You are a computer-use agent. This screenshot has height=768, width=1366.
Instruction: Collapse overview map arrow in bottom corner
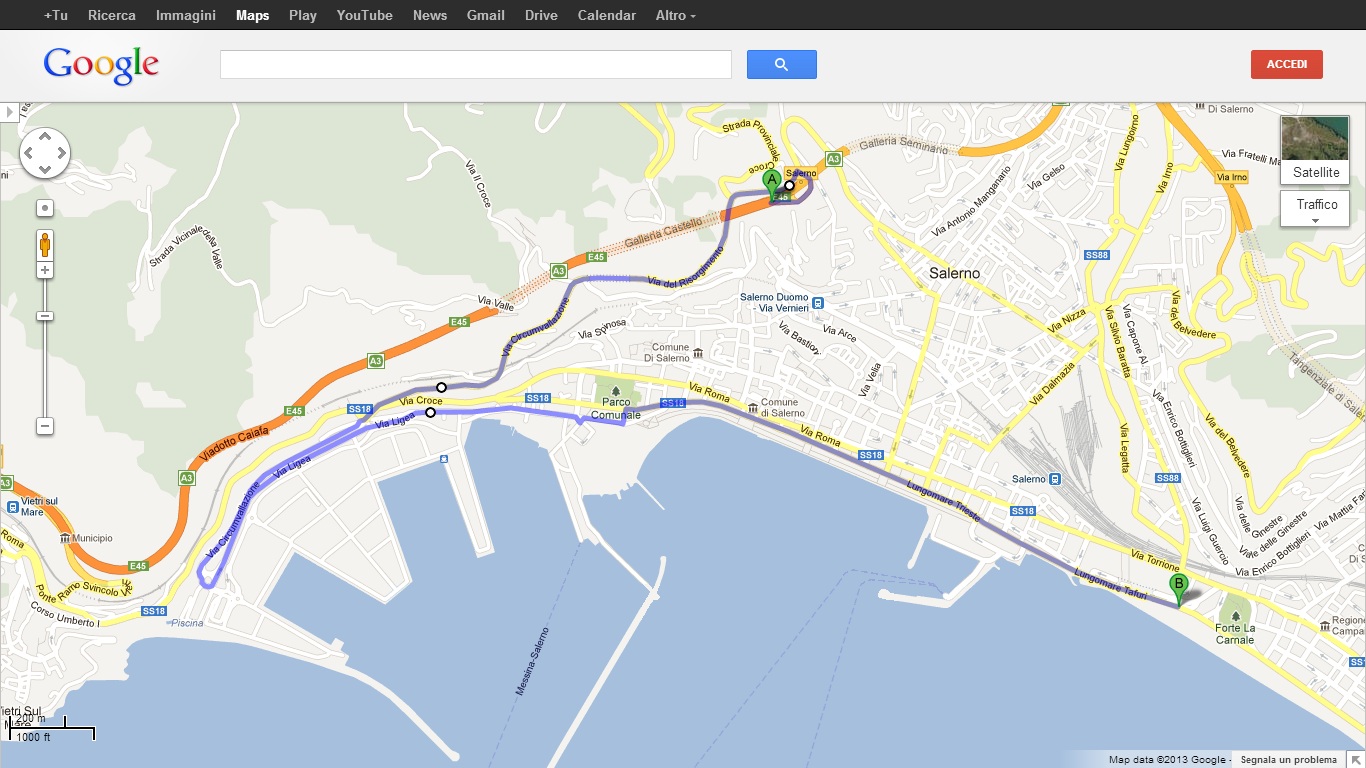1354,760
